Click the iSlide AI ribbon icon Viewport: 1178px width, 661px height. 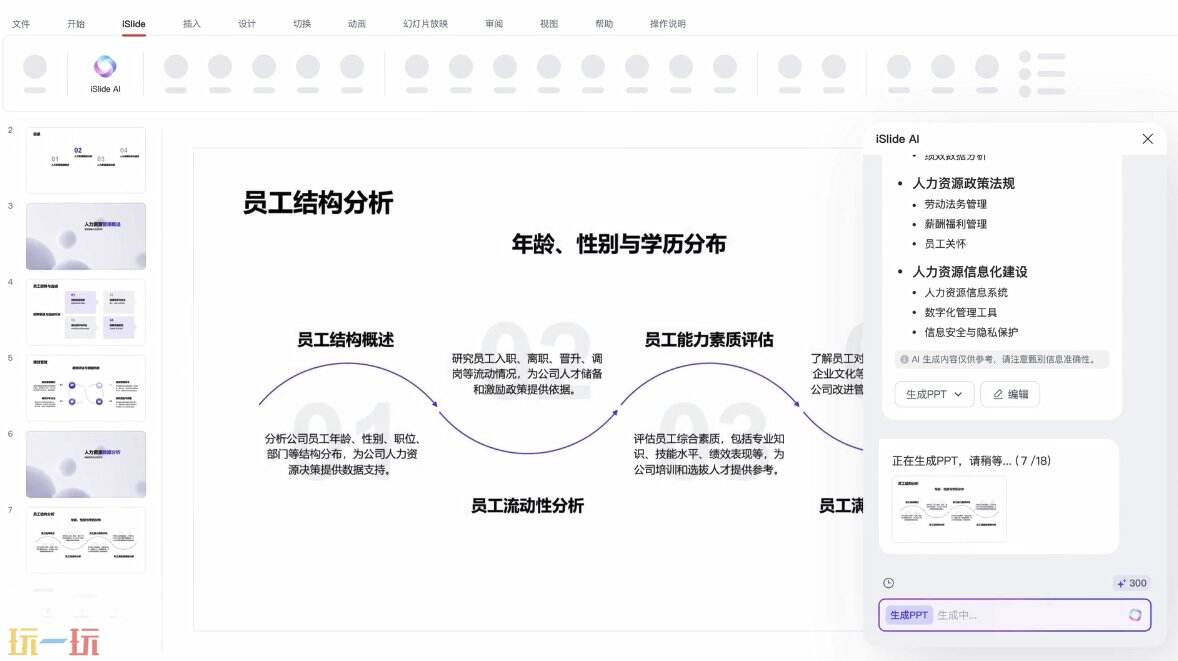tap(105, 72)
